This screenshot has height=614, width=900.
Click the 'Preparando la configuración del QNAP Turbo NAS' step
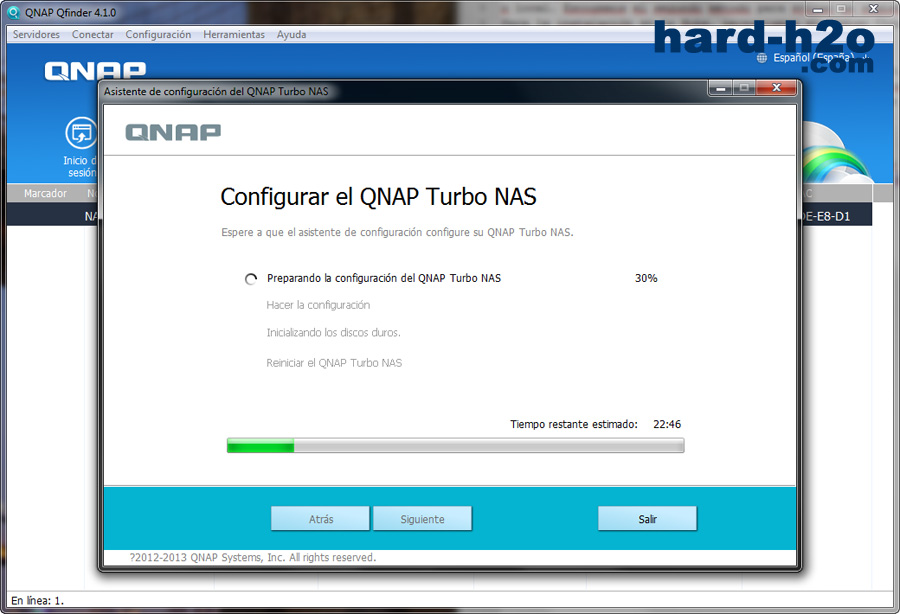pyautogui.click(x=384, y=278)
